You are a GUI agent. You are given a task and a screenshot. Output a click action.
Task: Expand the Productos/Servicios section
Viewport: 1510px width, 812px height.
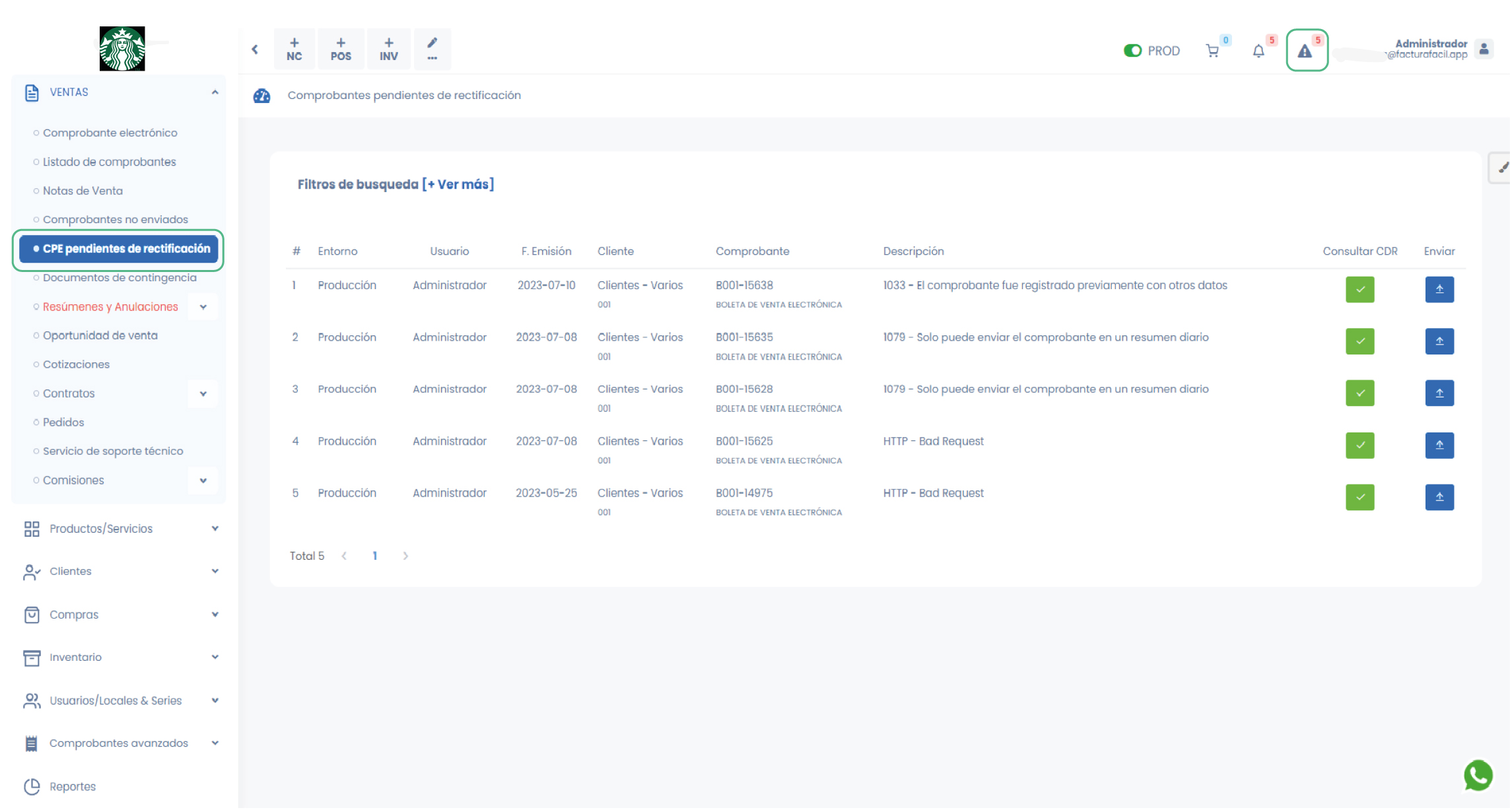tap(215, 529)
